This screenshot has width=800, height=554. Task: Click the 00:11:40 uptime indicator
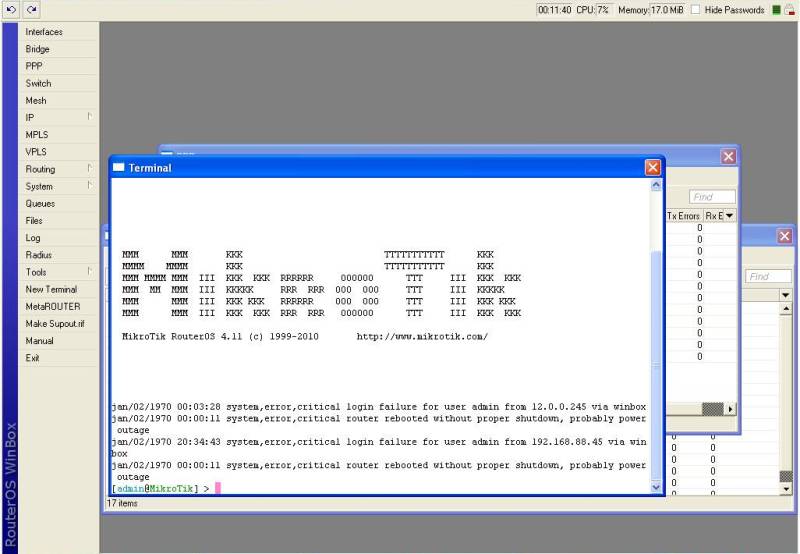point(555,10)
